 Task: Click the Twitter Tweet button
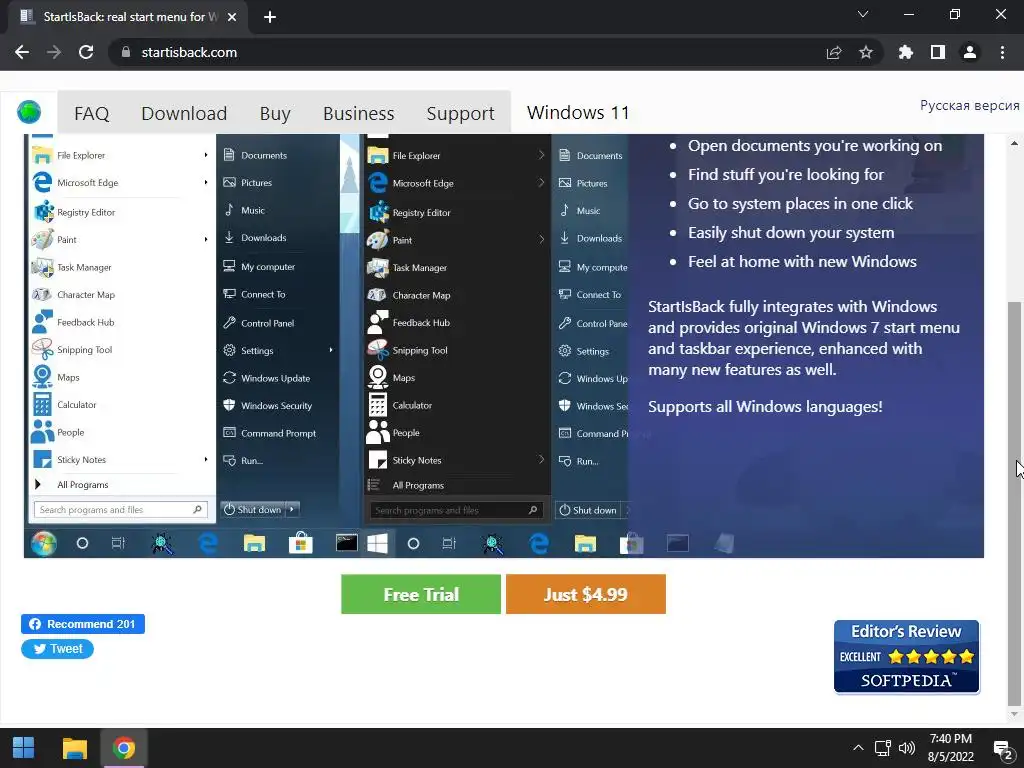[x=57, y=649]
